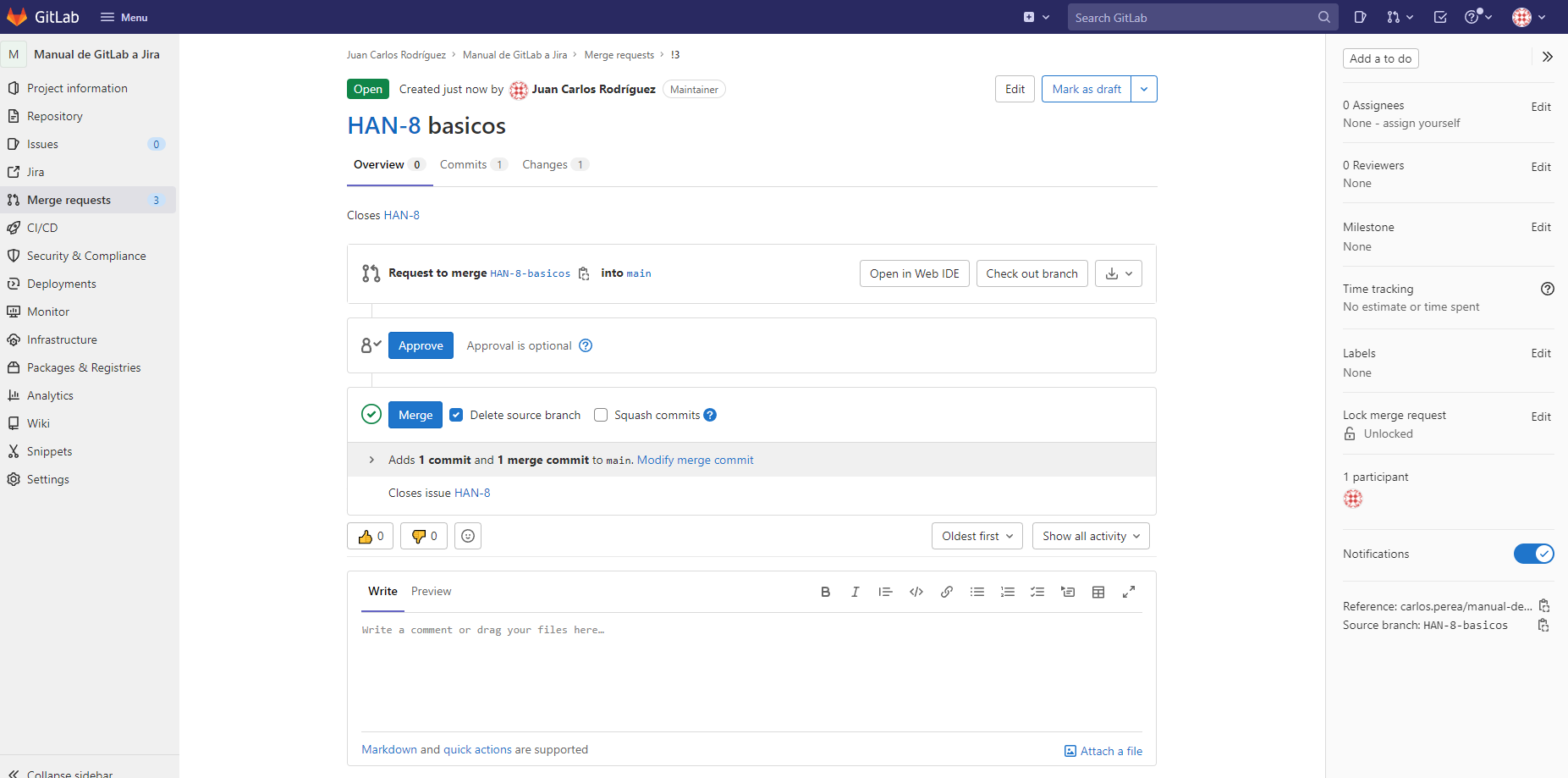
Task: Click the time tracking help icon
Action: point(1547,289)
